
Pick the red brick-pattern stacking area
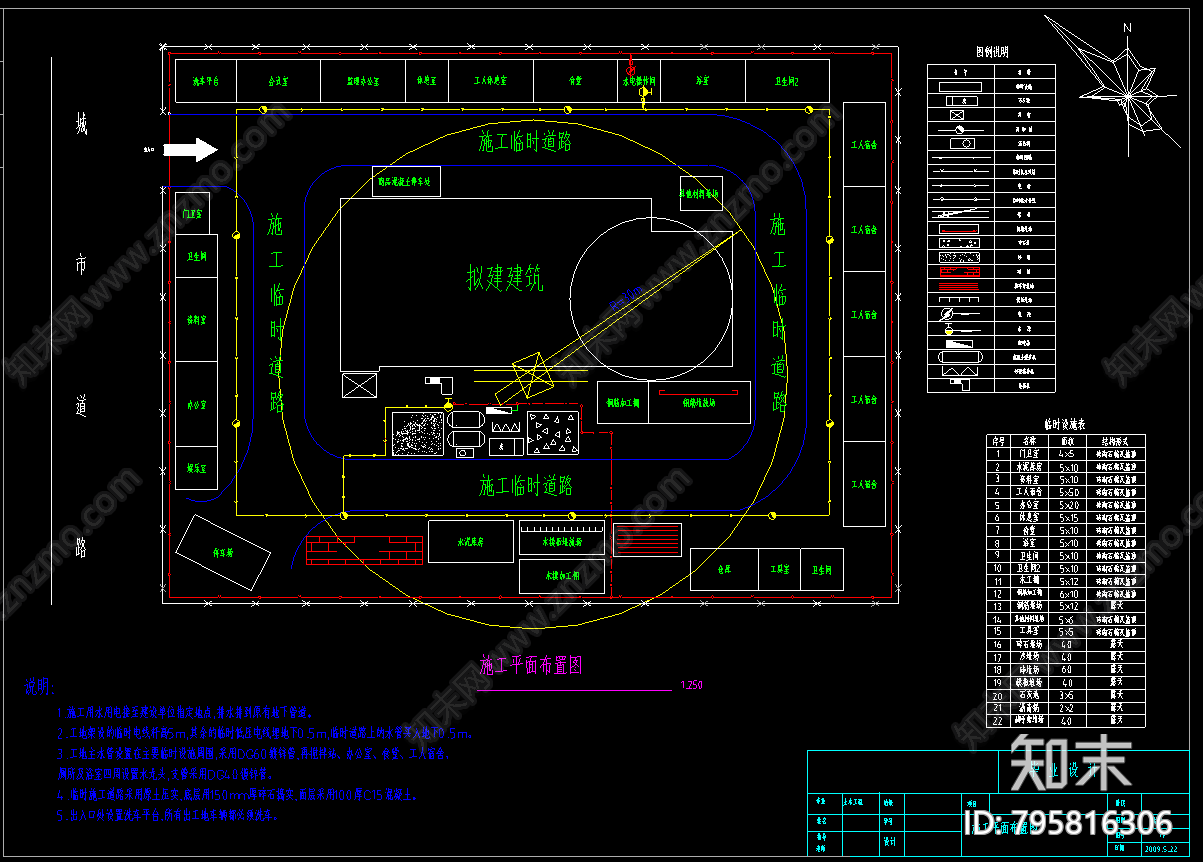click(364, 550)
